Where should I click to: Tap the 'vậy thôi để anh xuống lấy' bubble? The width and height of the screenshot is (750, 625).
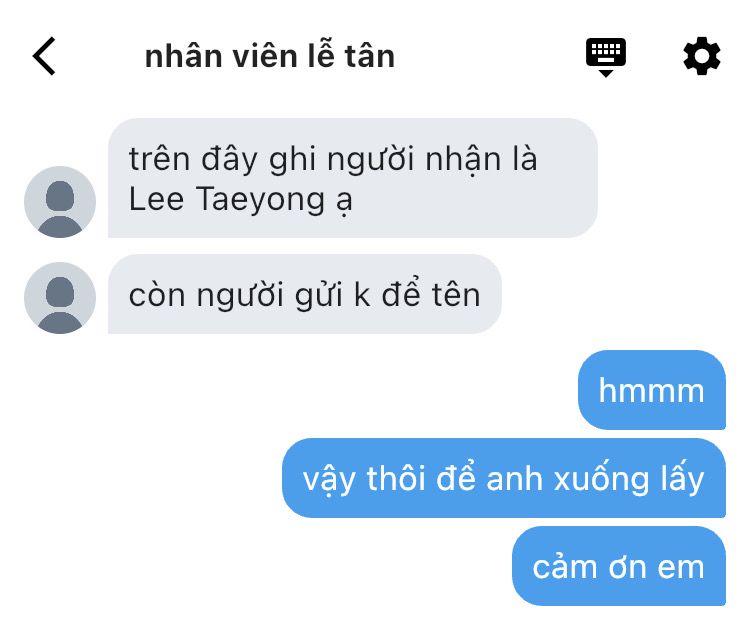(x=504, y=478)
